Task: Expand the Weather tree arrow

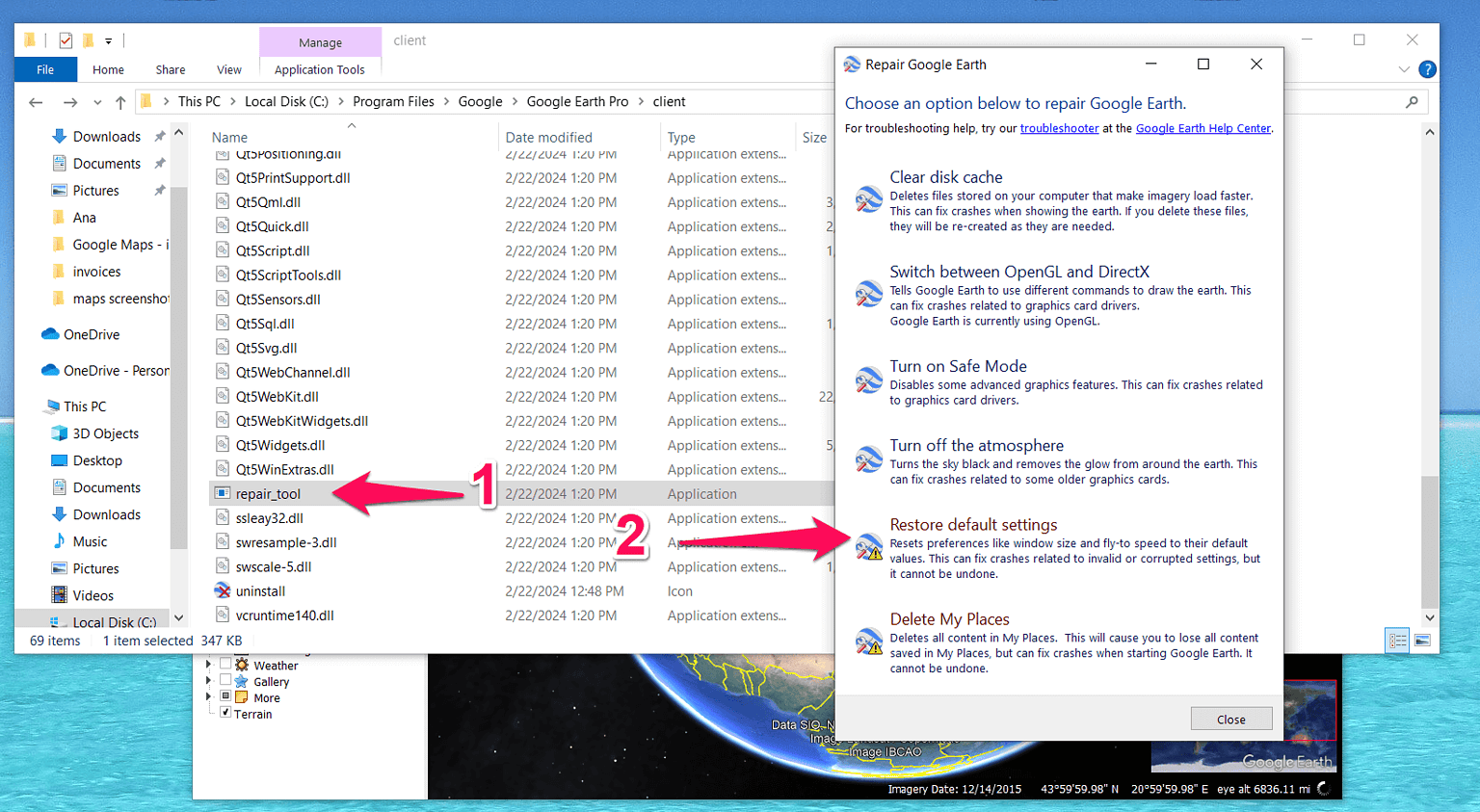Action: click(x=208, y=665)
